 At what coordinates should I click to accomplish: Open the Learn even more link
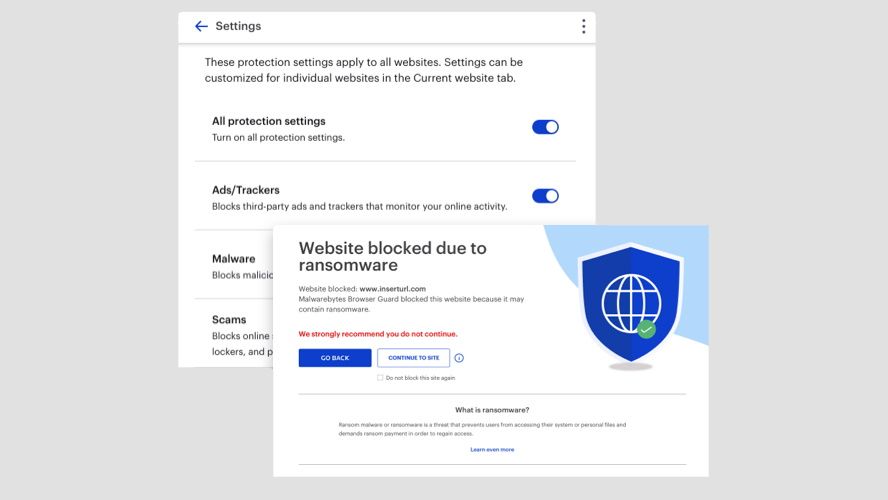click(x=492, y=450)
